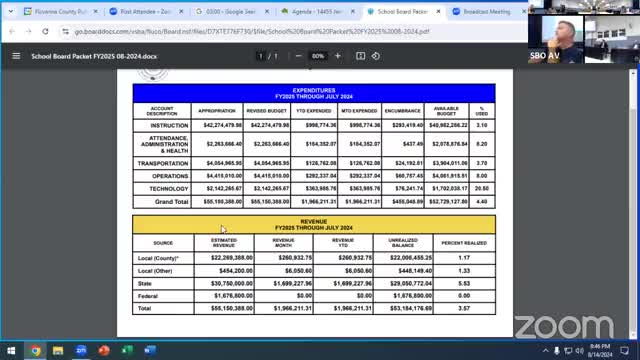The width and height of the screenshot is (640, 360).
Task: Open Zoom from the Windows taskbar
Action: (x=81, y=350)
